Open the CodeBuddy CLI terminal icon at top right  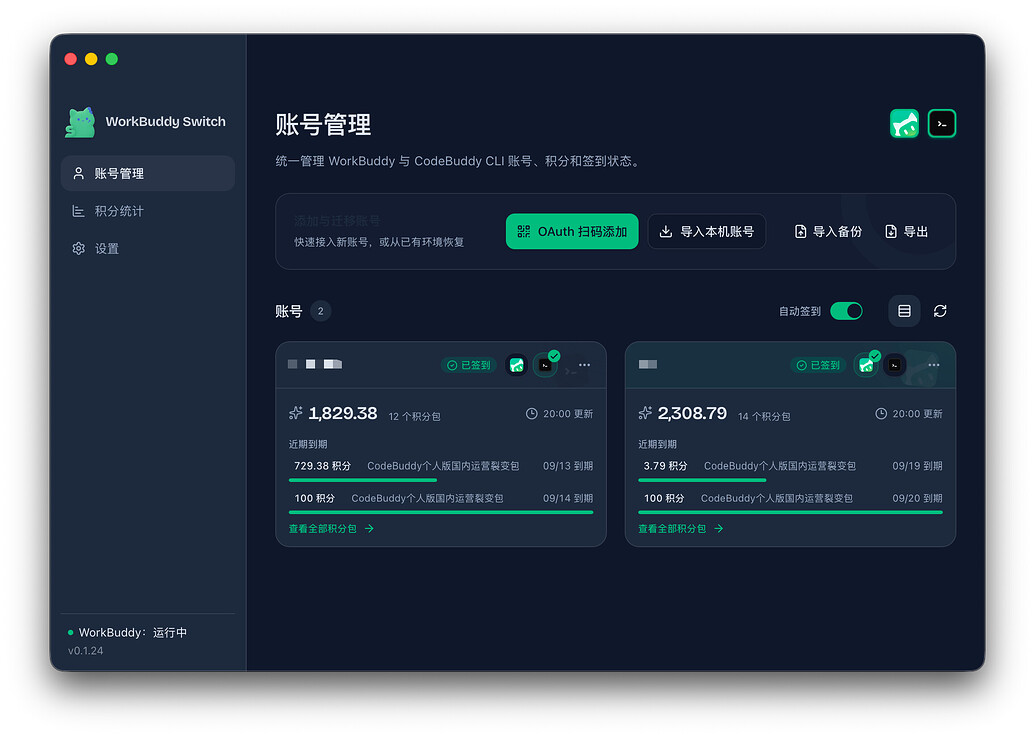(x=942, y=123)
